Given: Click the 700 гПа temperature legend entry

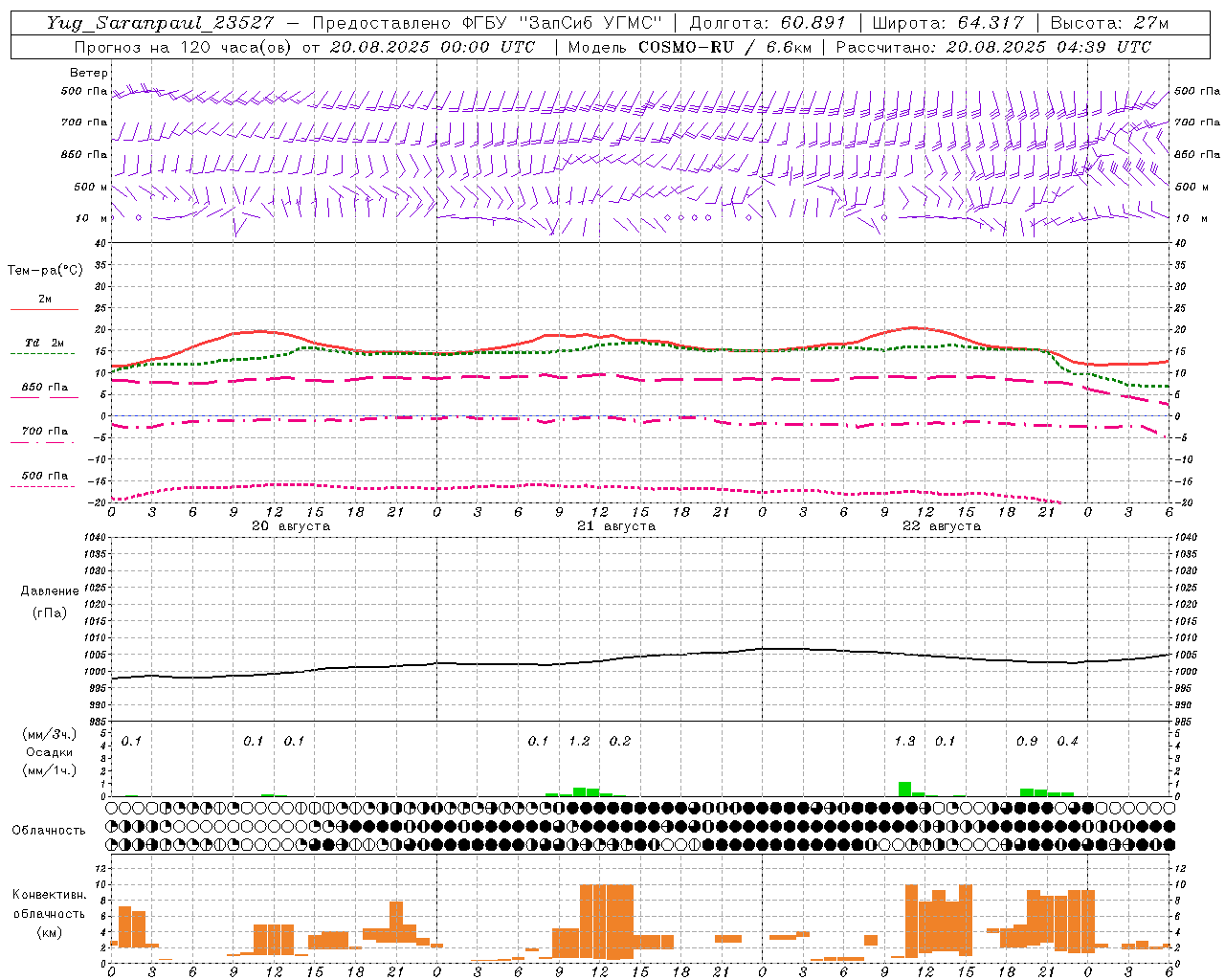Looking at the screenshot, I should (x=44, y=432).
